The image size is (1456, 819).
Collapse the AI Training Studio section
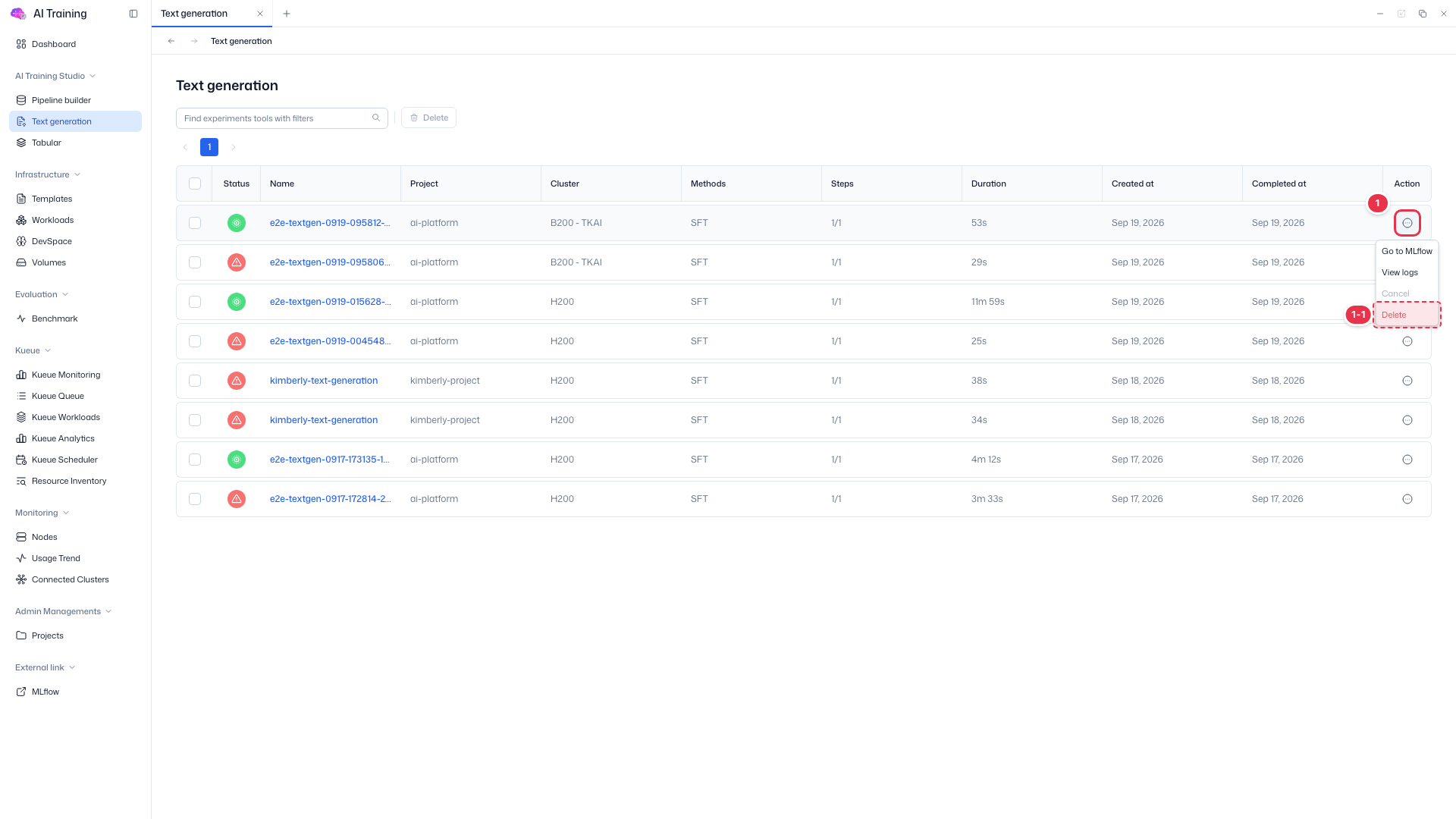pos(55,76)
